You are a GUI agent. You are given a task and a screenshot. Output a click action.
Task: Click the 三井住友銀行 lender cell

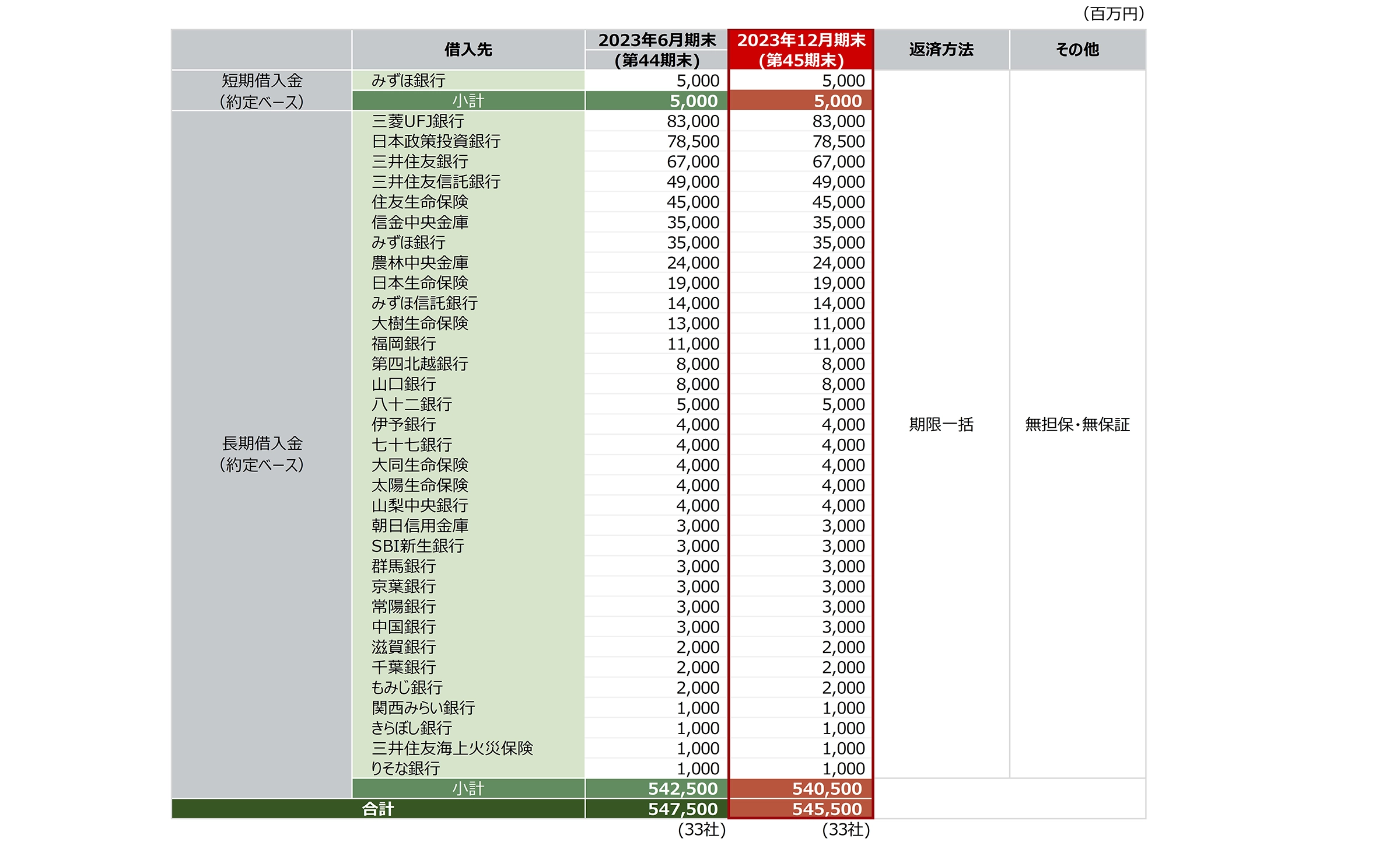click(468, 162)
